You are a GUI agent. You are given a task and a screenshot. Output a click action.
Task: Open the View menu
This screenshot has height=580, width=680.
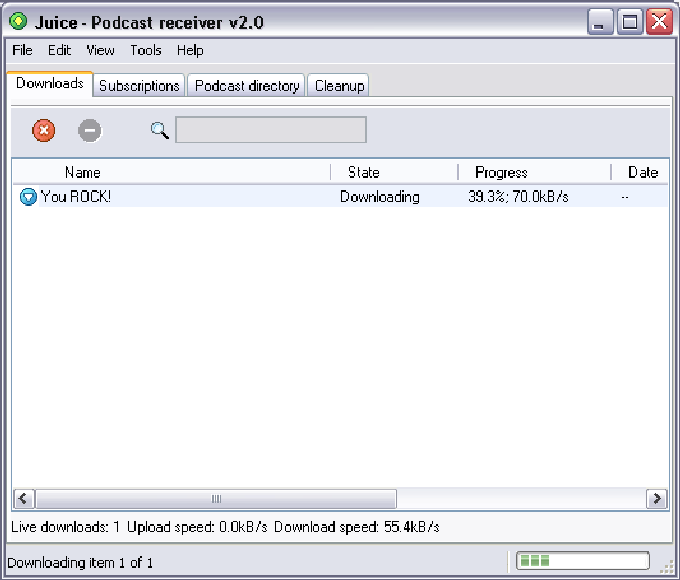click(100, 50)
